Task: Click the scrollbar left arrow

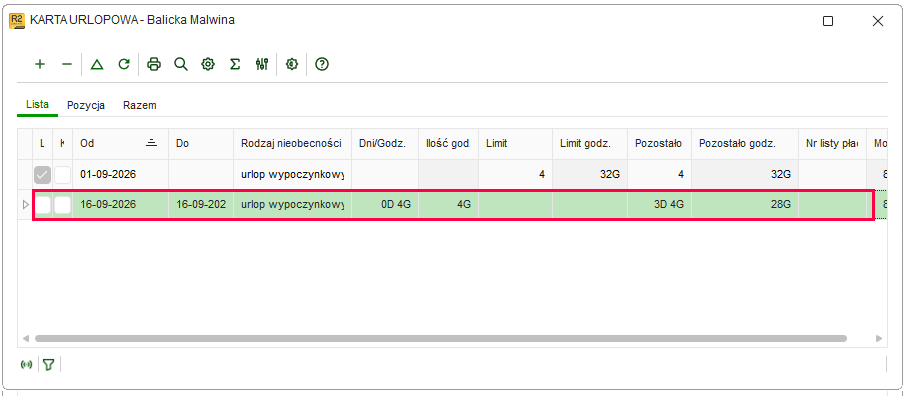Action: [25, 338]
